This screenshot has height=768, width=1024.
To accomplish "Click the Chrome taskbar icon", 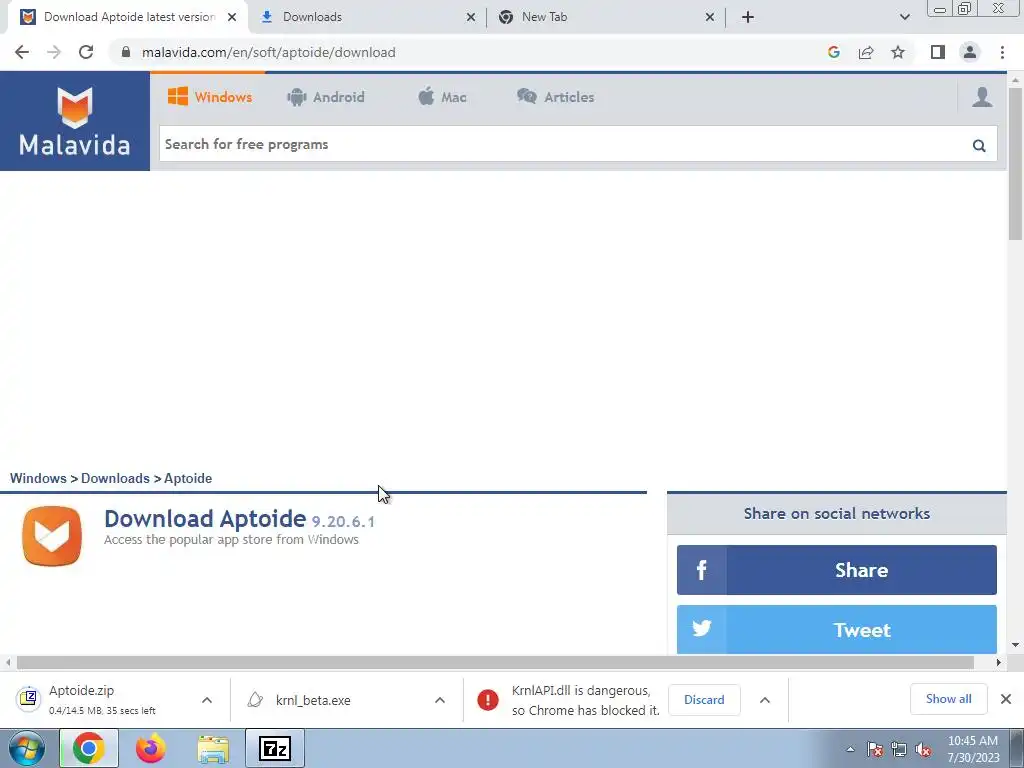I will click(89, 748).
